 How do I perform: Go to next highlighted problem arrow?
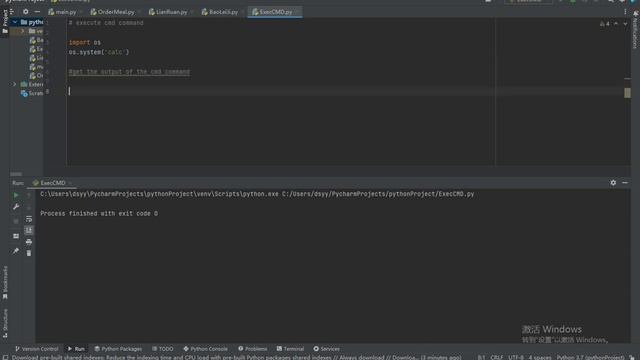625,24
